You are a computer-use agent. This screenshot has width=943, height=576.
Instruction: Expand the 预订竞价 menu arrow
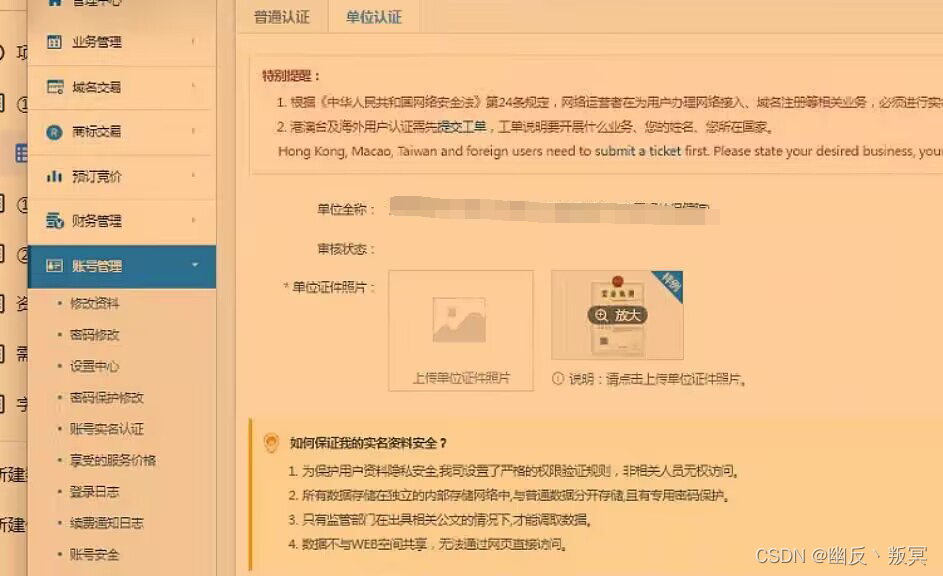tap(193, 175)
